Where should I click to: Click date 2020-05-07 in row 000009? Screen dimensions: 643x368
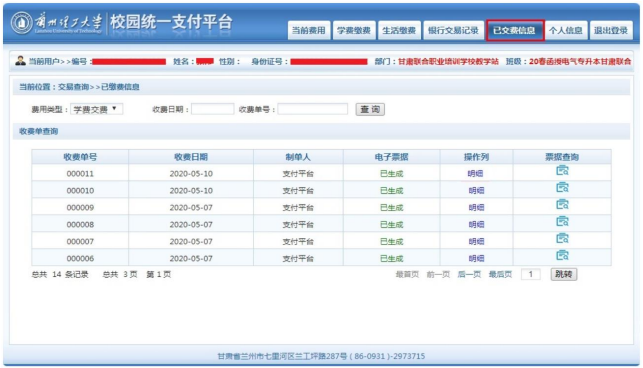(x=191, y=208)
